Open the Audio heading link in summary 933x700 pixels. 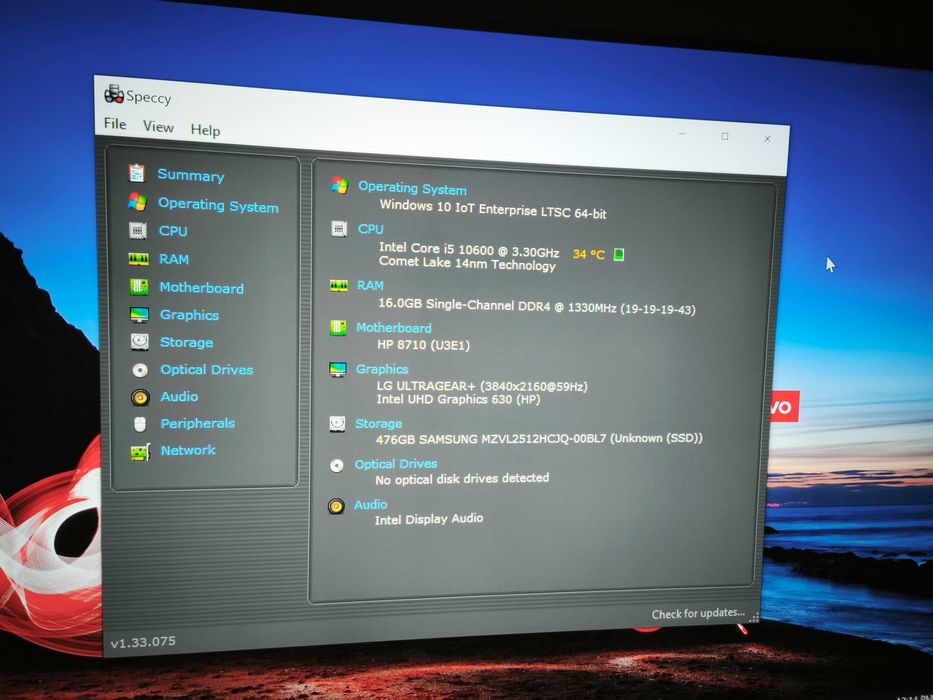point(371,504)
